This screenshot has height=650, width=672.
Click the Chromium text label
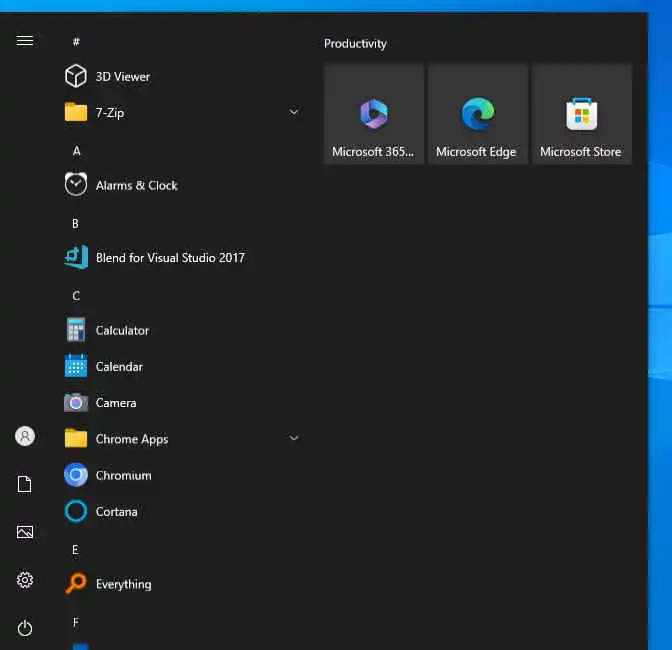123,476
